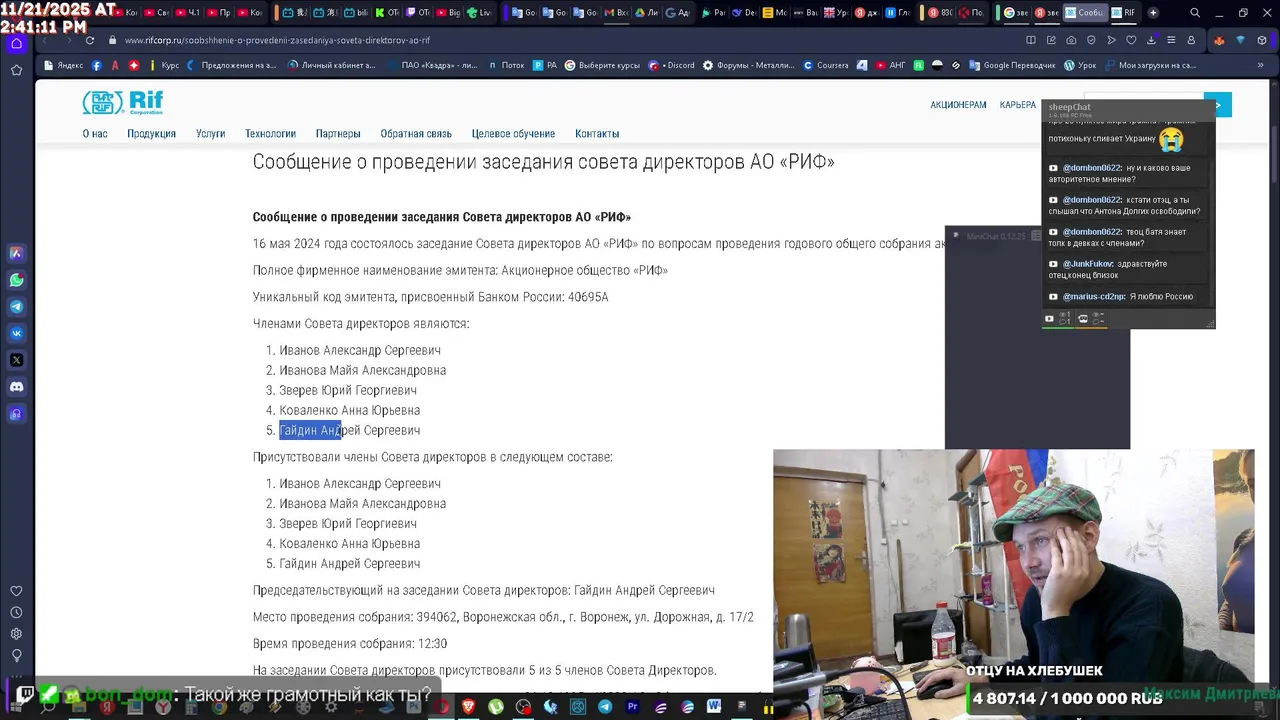Viewport: 1280px width, 720px height.
Task: Click 'Зверев Юрий Георгиевич' in first list
Action: pyautogui.click(x=348, y=390)
